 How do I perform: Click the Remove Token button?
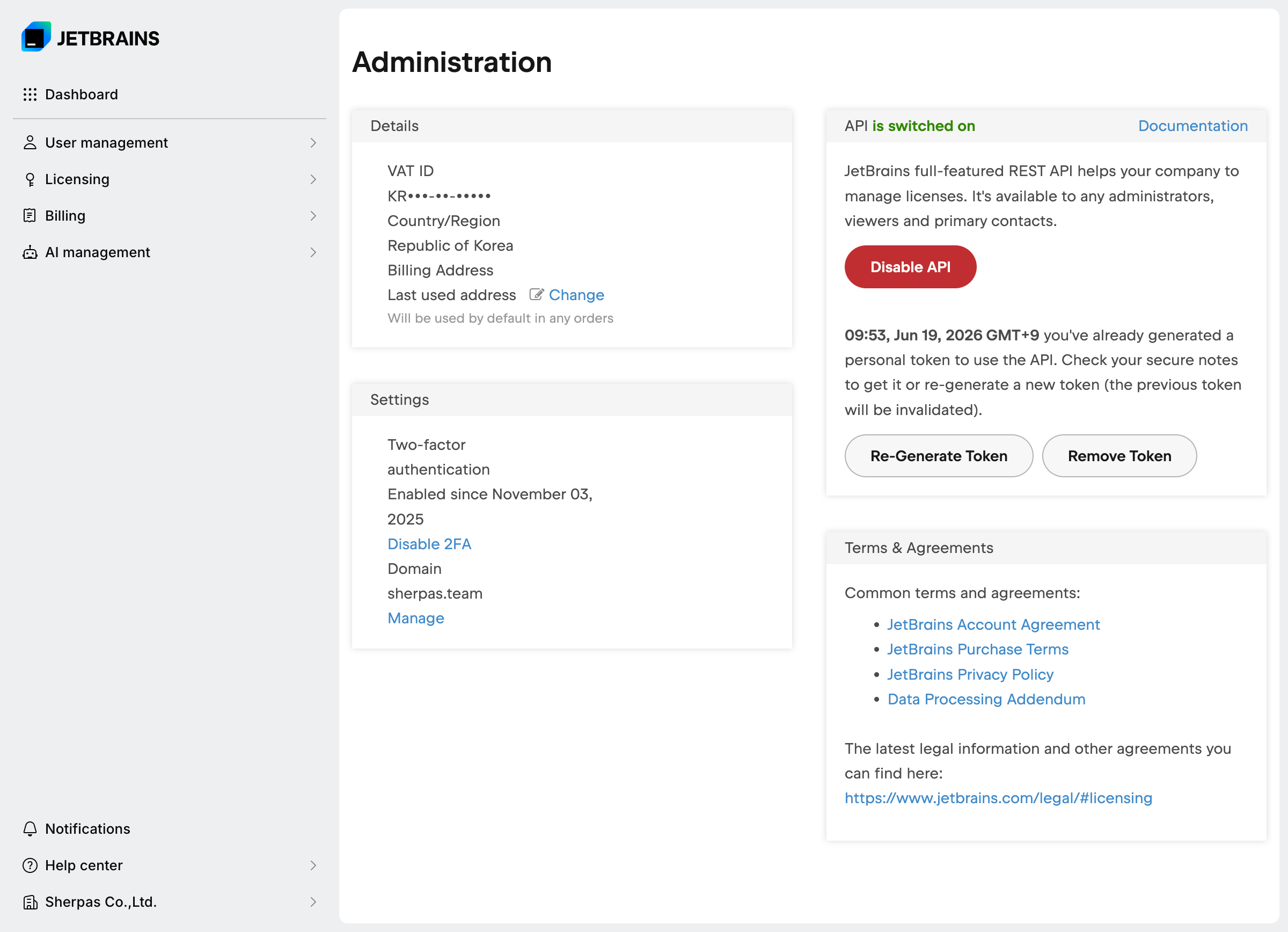pyautogui.click(x=1119, y=456)
